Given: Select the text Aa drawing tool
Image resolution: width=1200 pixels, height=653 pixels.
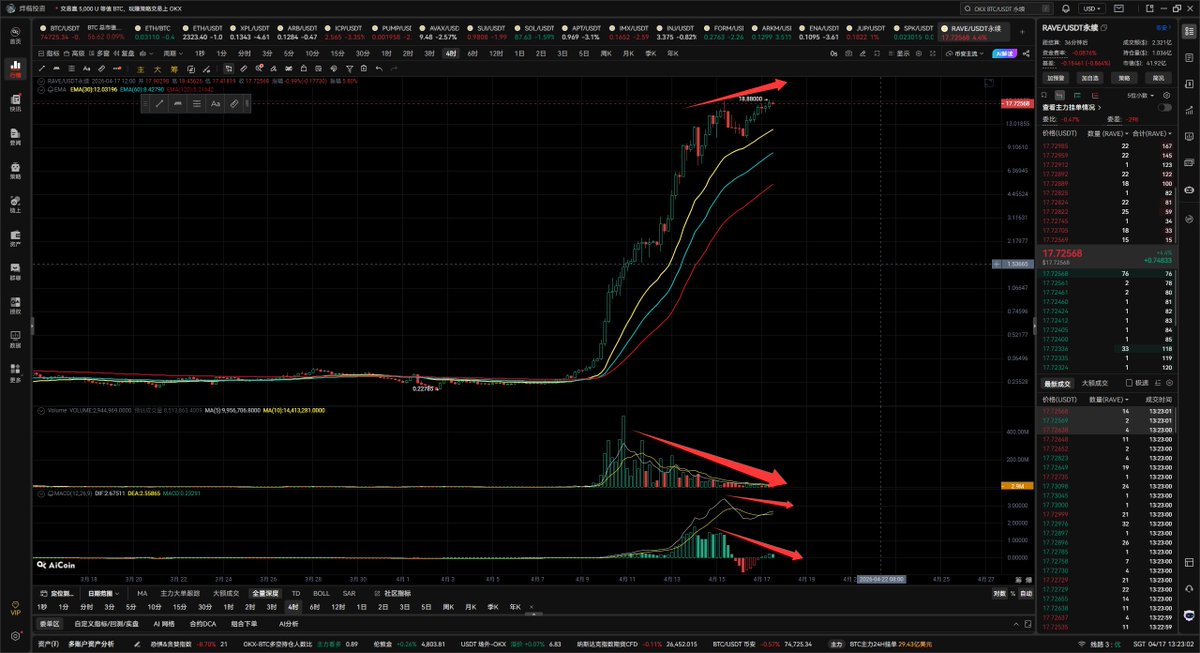Looking at the screenshot, I should pyautogui.click(x=86, y=69).
